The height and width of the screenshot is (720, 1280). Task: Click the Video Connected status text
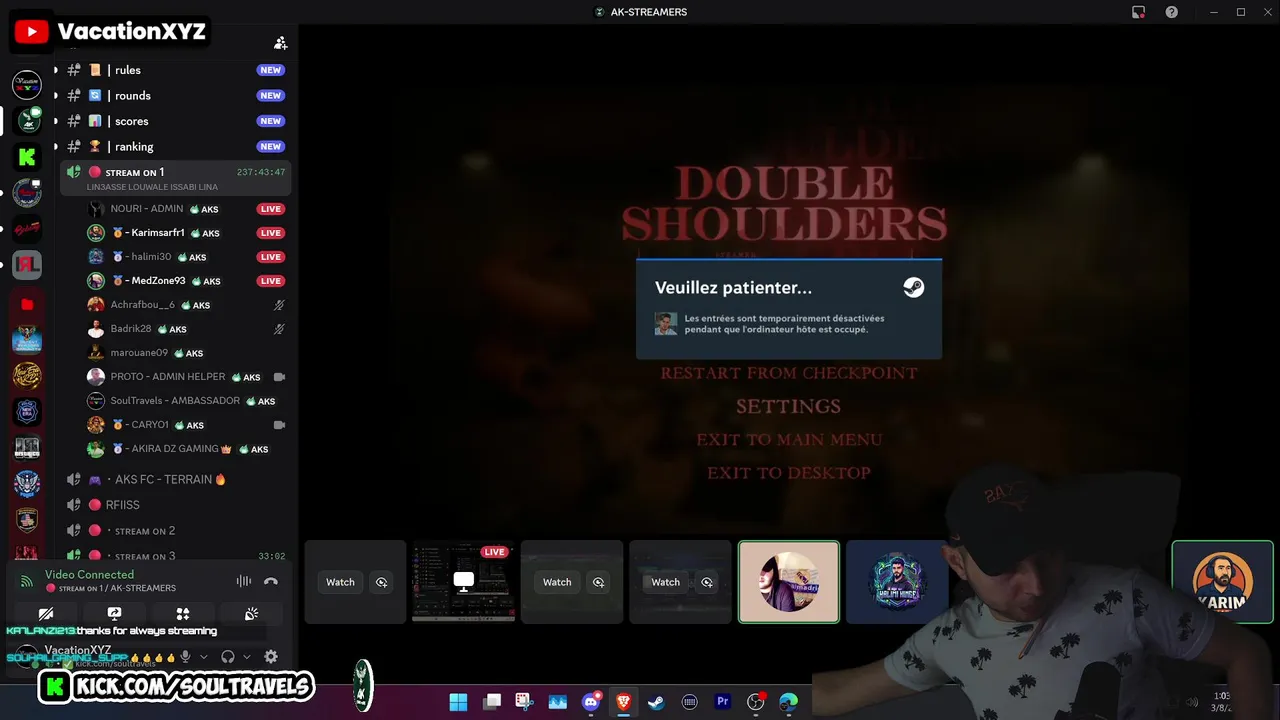89,575
